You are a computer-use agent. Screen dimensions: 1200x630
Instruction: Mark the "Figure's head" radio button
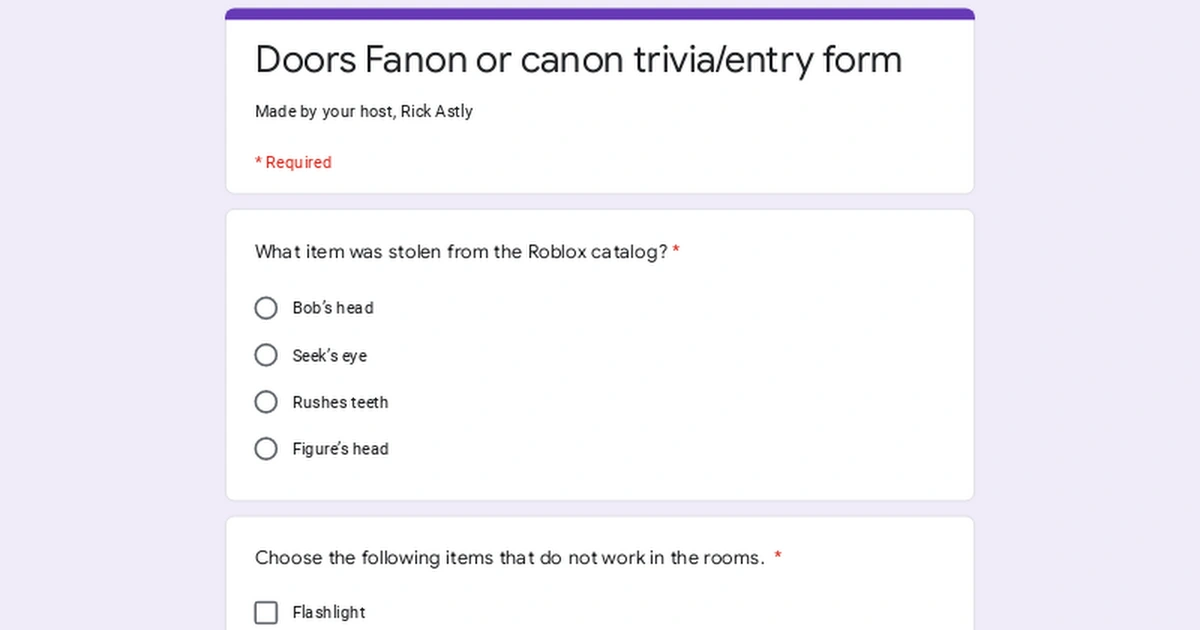(x=266, y=449)
